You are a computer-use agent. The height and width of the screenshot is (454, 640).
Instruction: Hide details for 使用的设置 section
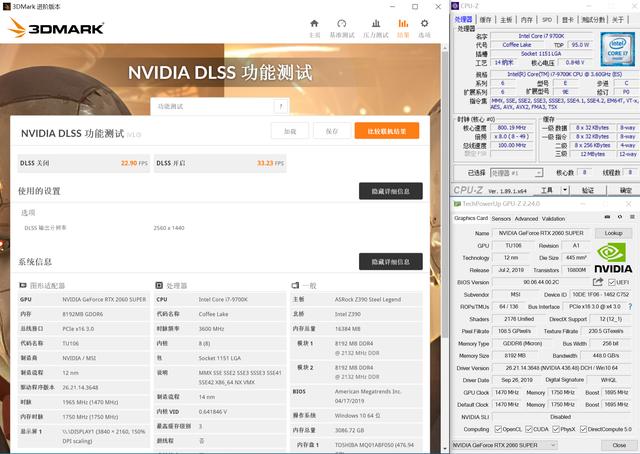pos(391,191)
